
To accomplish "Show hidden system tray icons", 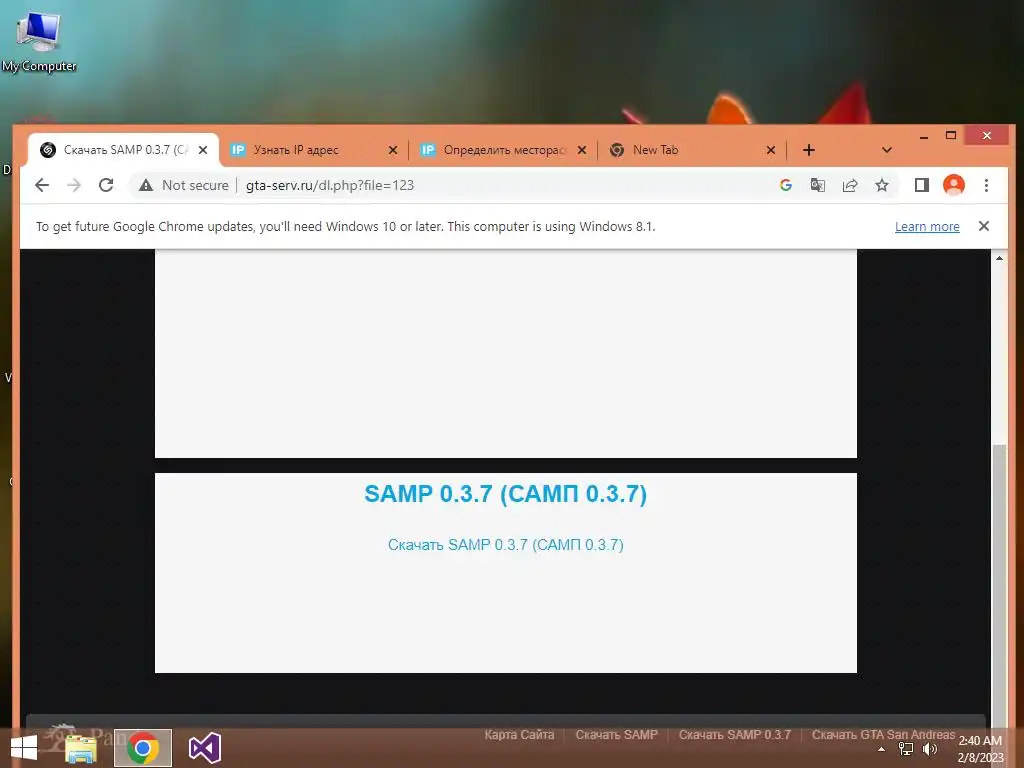I will (x=881, y=749).
